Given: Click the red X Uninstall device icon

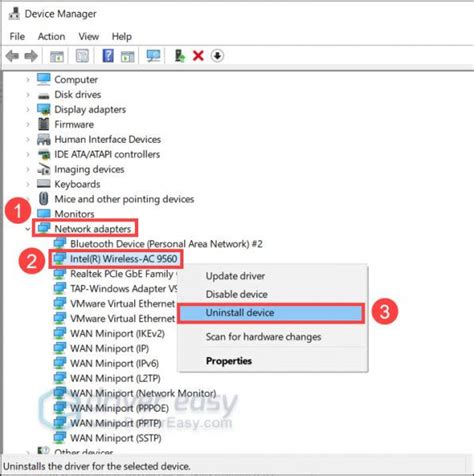Looking at the screenshot, I should pyautogui.click(x=198, y=56).
